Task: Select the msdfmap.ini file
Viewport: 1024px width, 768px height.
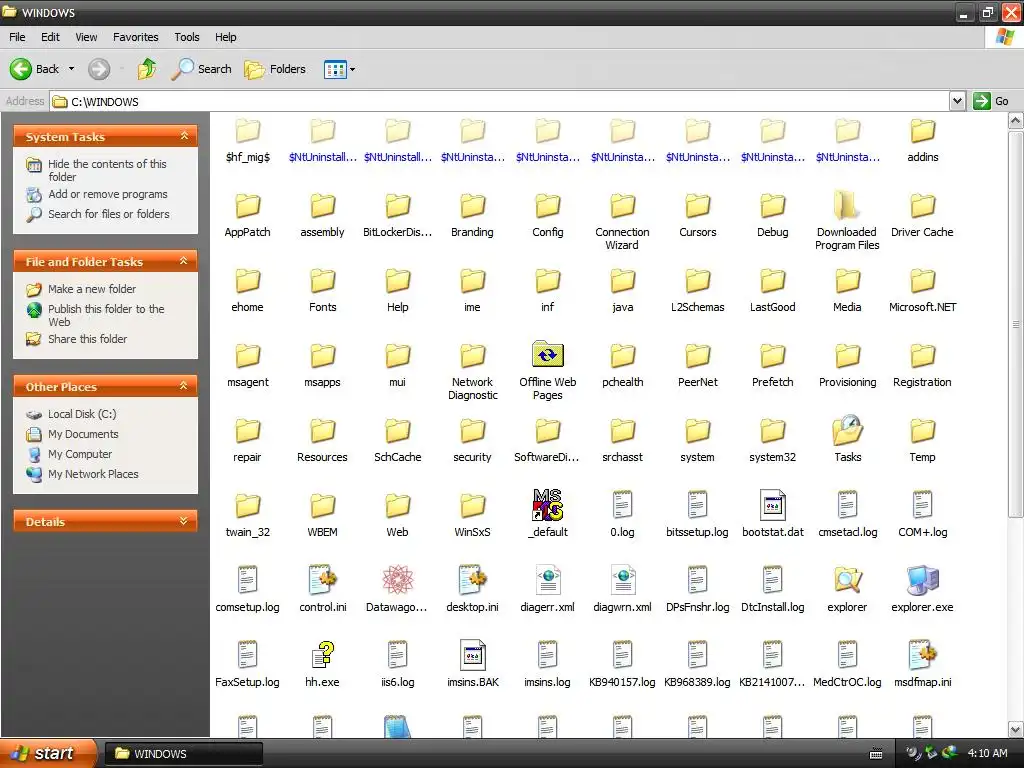Action: click(922, 664)
